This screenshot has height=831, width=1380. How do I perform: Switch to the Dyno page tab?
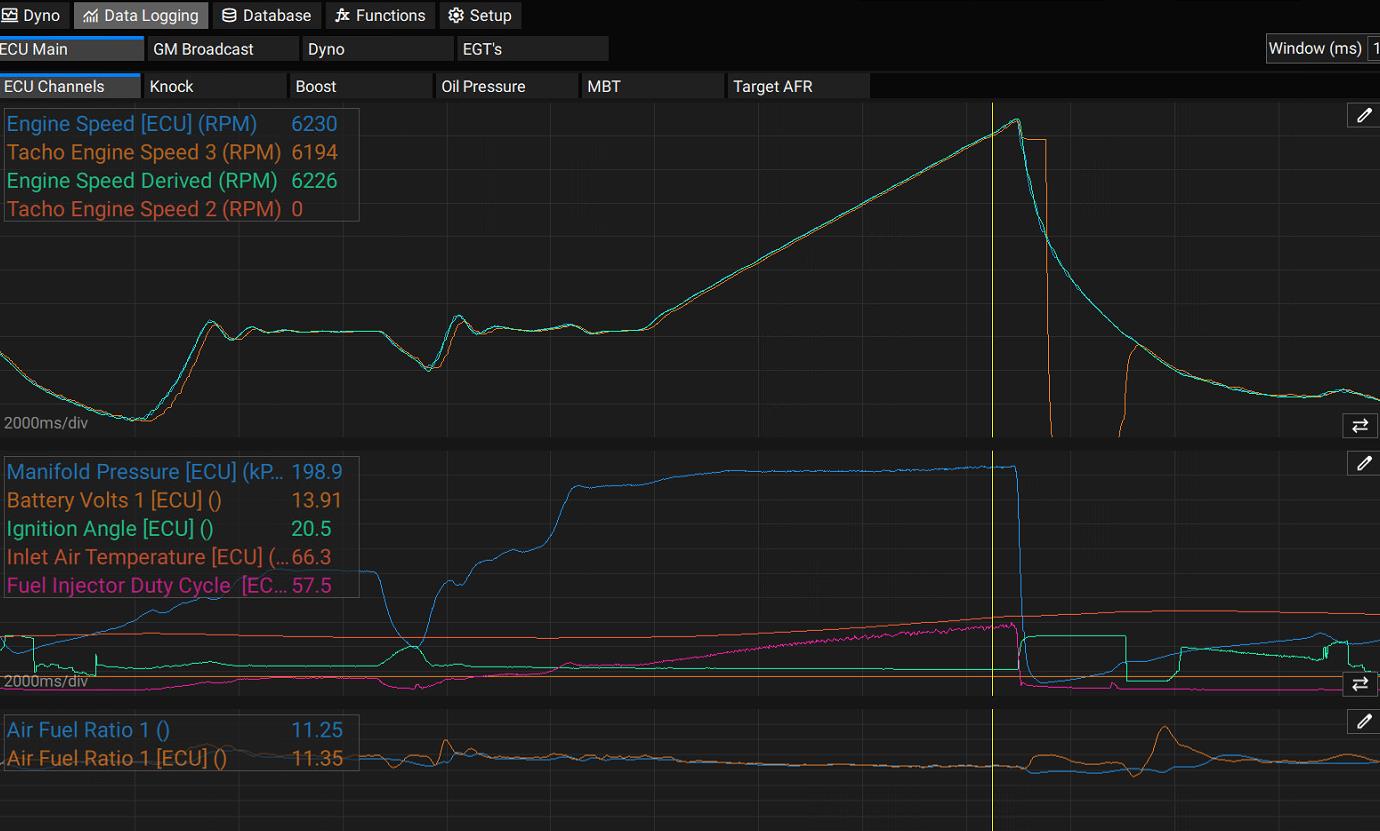[378, 49]
